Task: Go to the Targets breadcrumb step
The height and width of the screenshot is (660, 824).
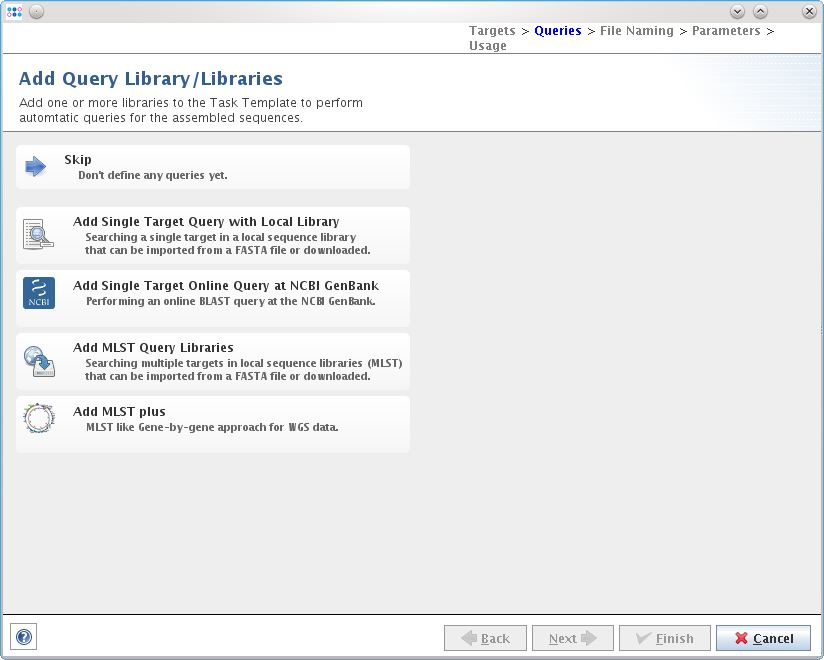Action: point(492,30)
